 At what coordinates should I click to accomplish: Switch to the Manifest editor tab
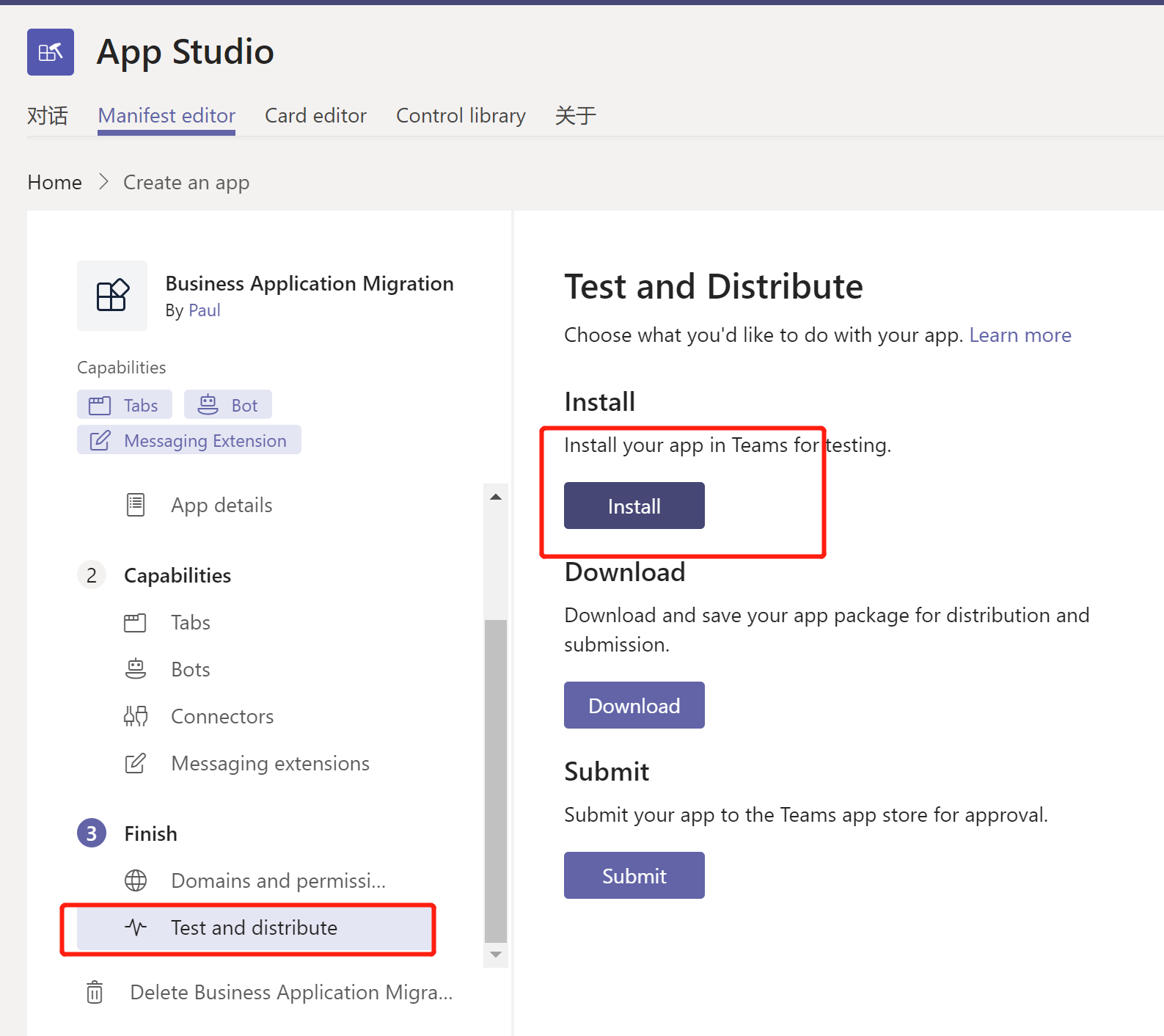[x=166, y=115]
